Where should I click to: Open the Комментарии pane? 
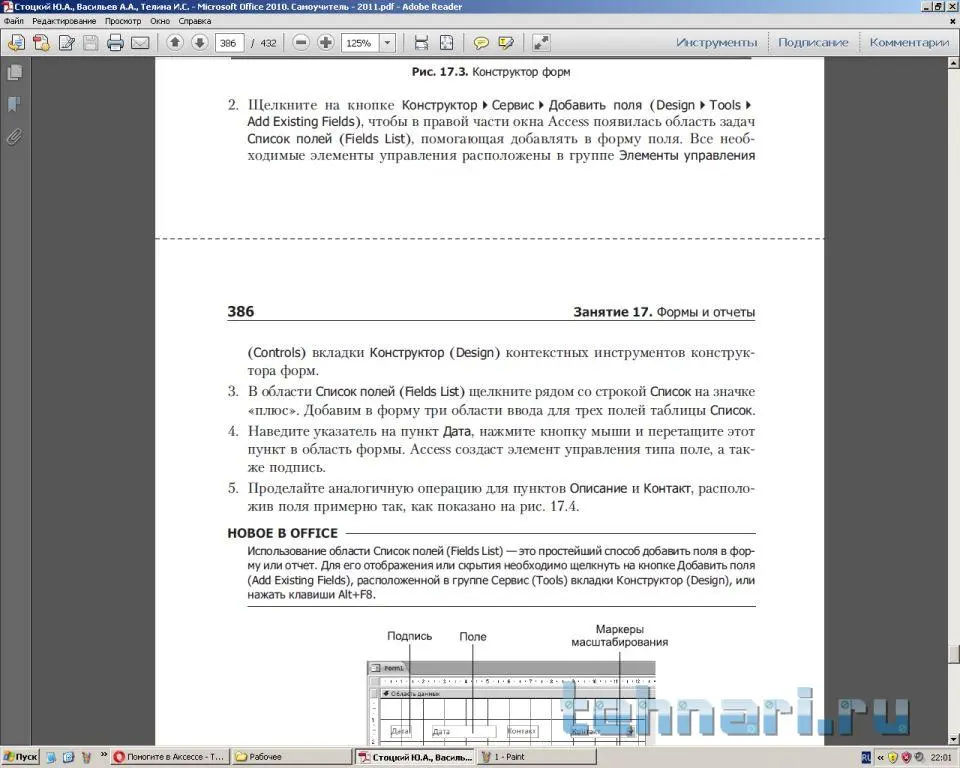pyautogui.click(x=909, y=42)
